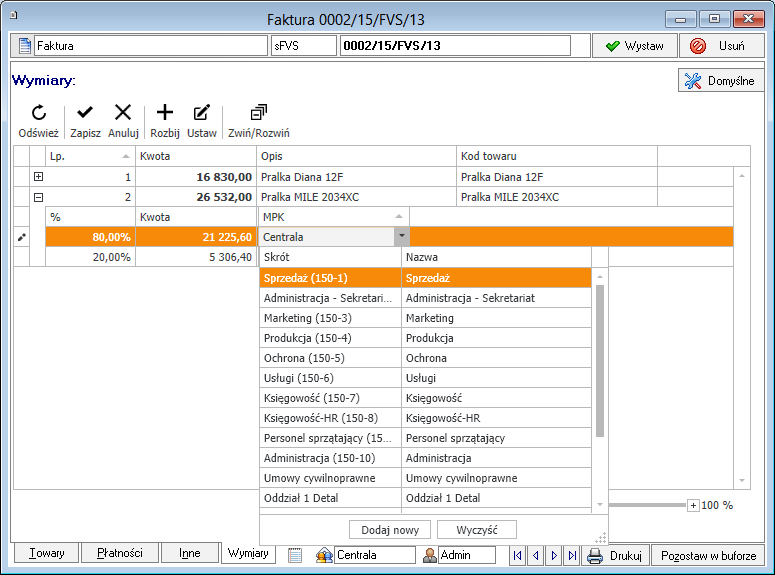Select Sprzedaż (150-1) in the list
Viewport: 775px width, 575px height.
click(x=426, y=278)
